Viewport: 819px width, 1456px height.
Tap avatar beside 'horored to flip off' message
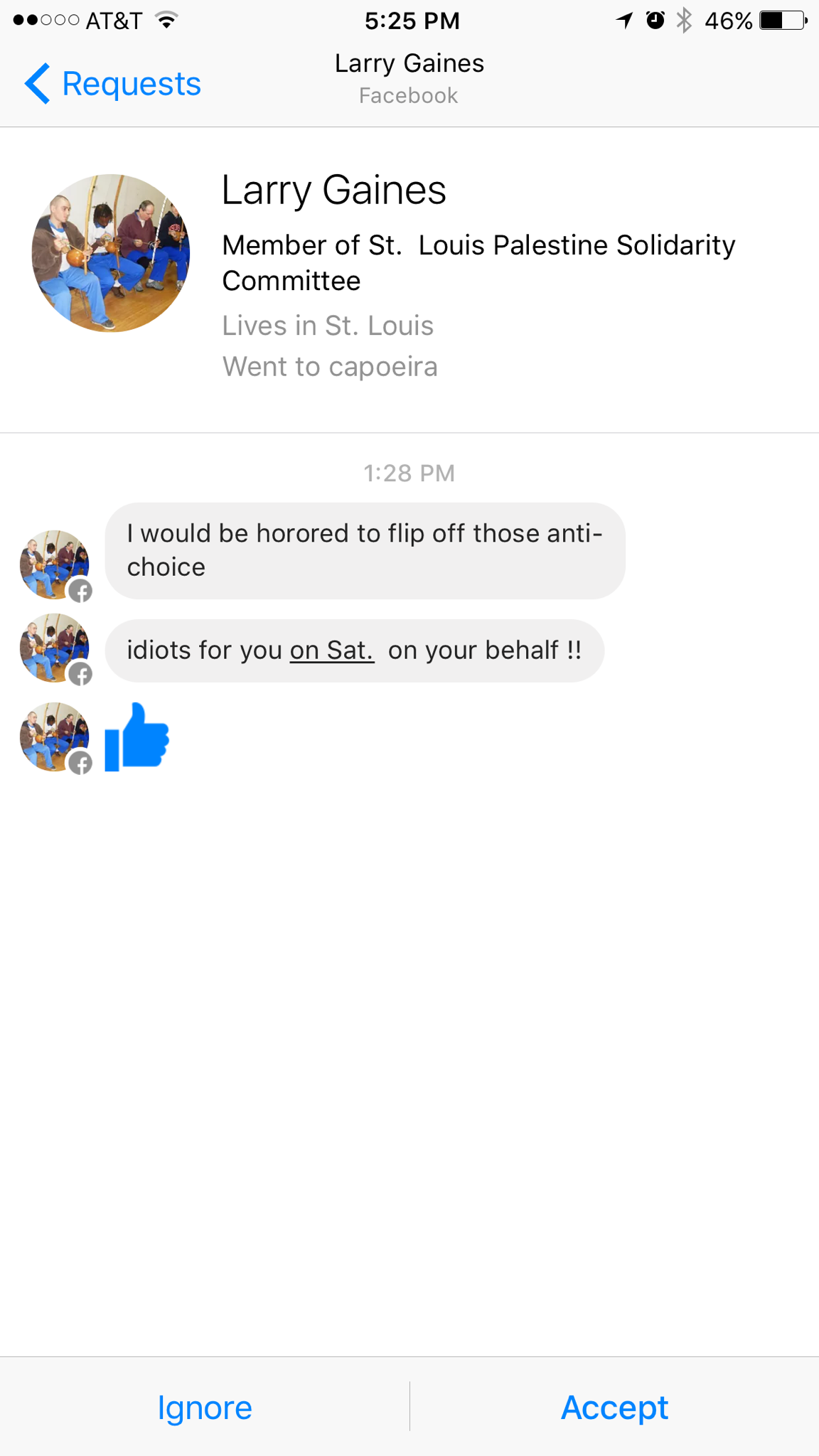[55, 564]
